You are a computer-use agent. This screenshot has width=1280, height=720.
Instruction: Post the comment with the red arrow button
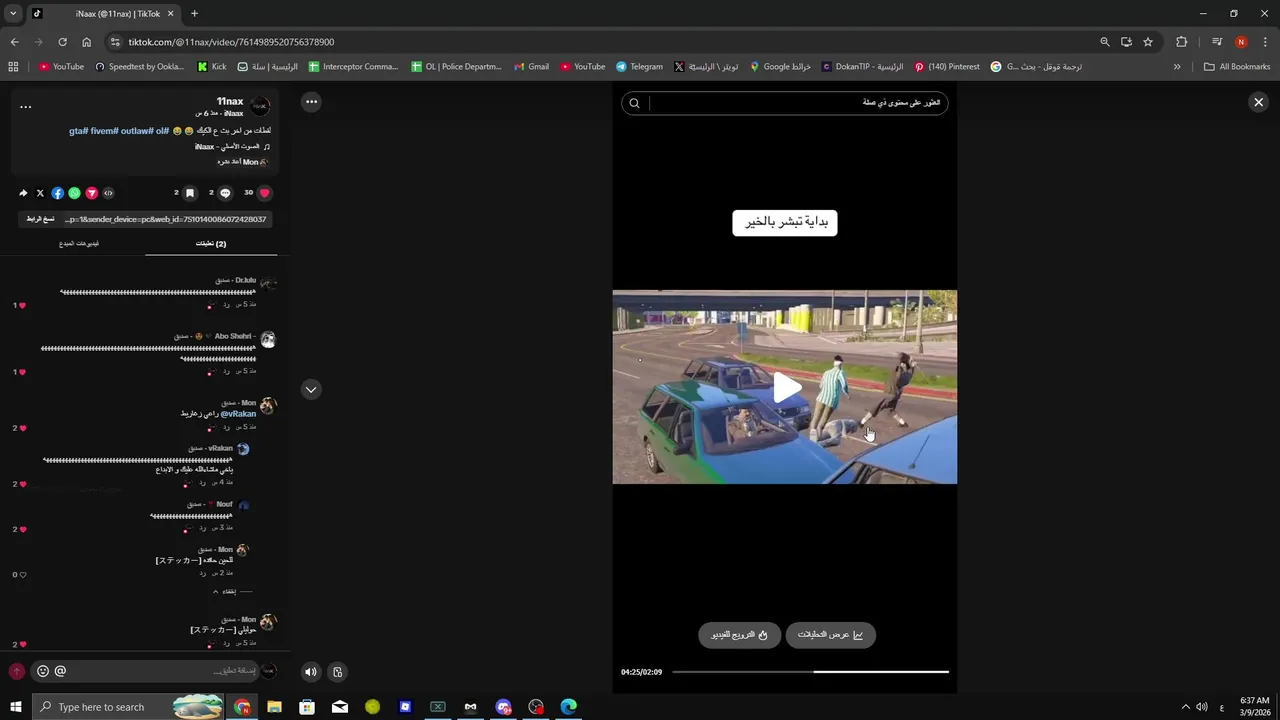pyautogui.click(x=16, y=671)
